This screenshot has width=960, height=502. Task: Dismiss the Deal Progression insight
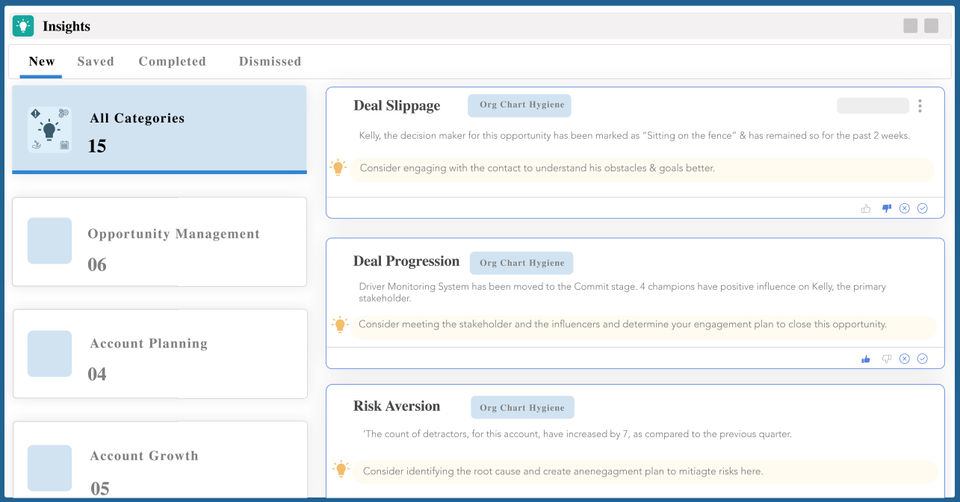[x=904, y=359]
